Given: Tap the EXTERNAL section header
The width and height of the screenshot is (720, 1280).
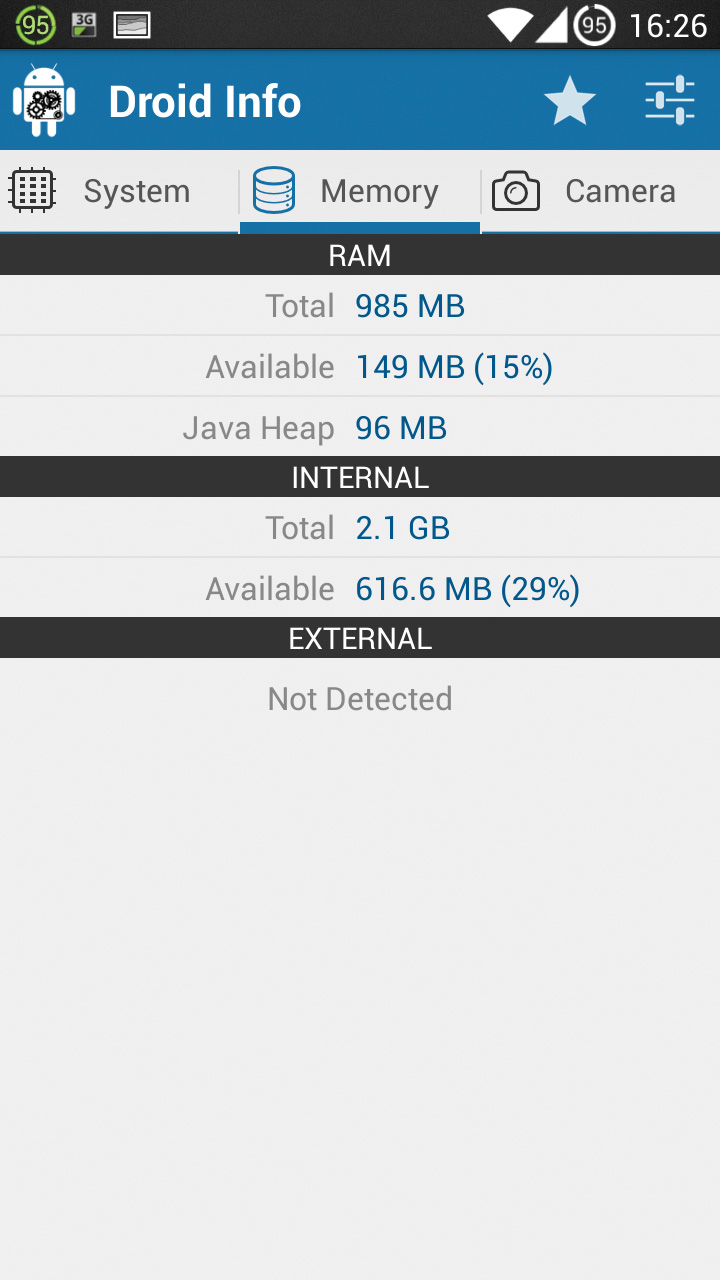Looking at the screenshot, I should click(360, 638).
